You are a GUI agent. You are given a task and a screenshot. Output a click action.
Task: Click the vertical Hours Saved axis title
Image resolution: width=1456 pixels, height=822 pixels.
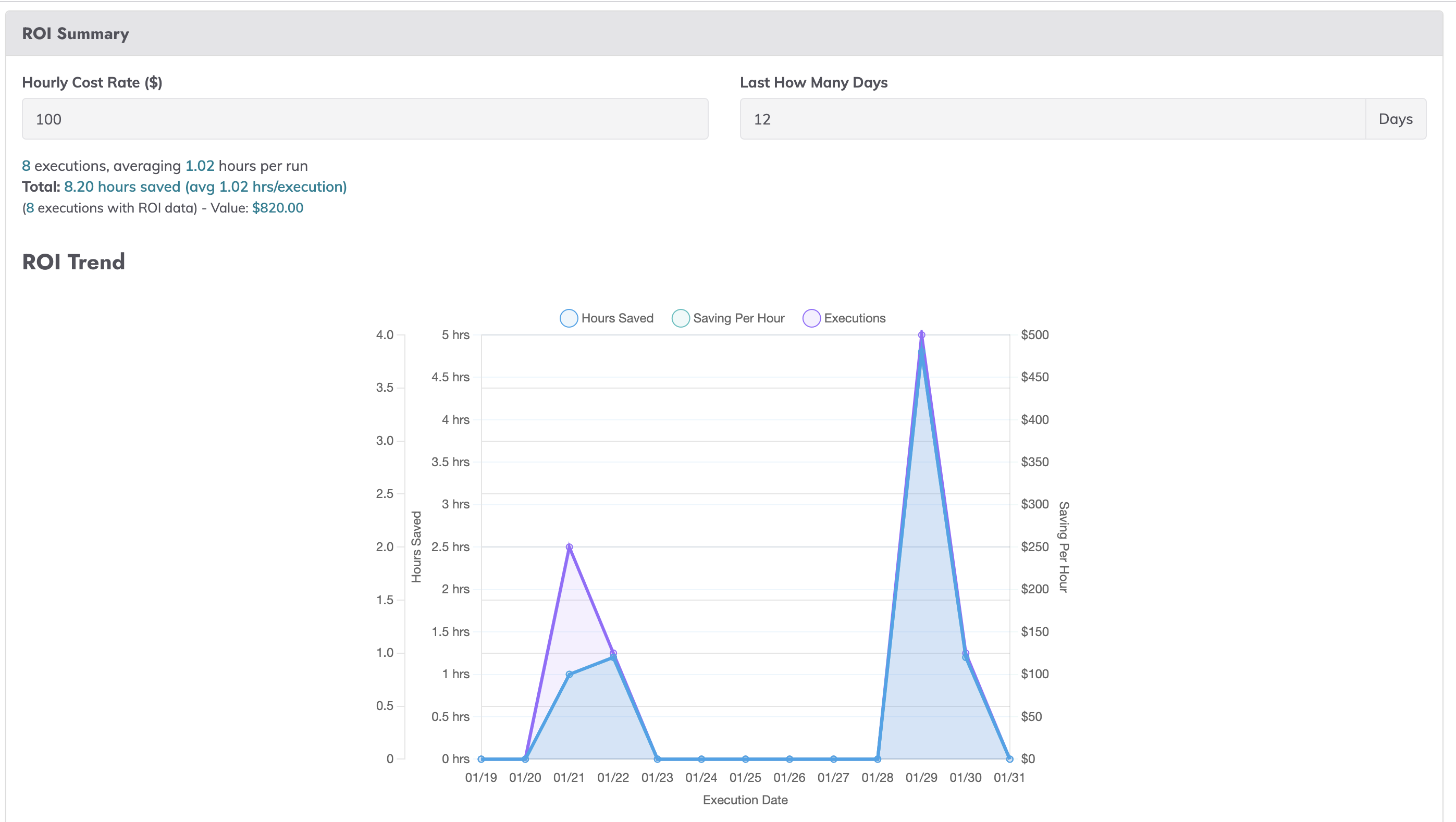click(416, 547)
